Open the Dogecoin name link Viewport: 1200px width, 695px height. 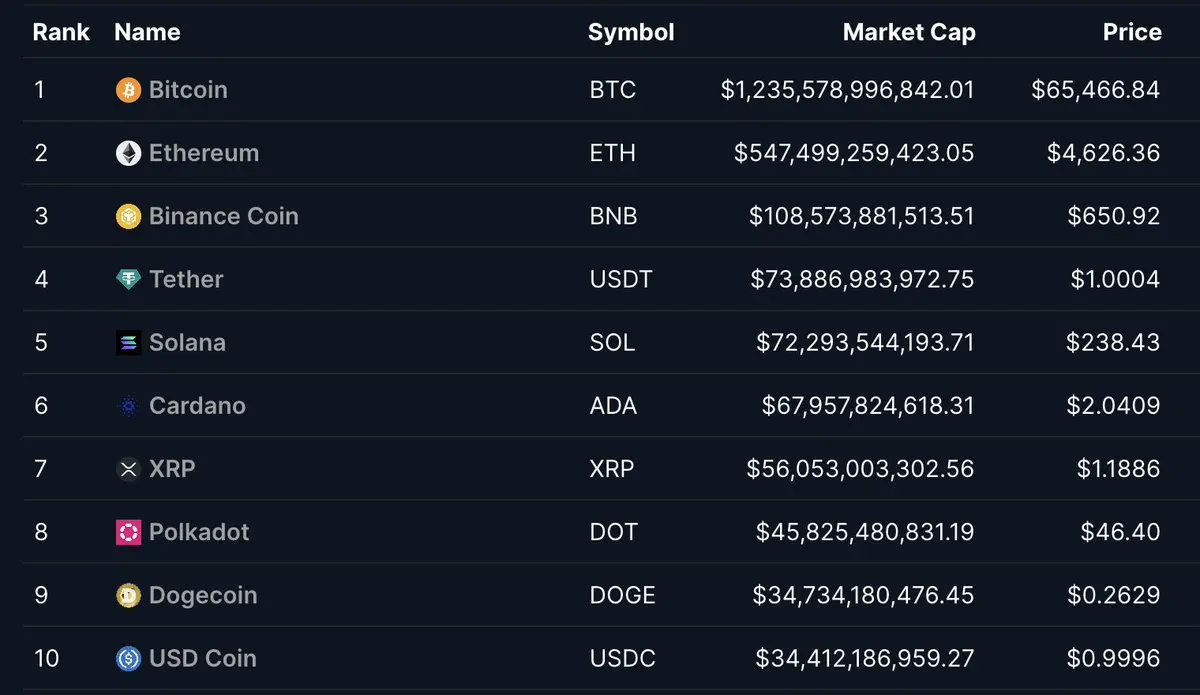203,596
